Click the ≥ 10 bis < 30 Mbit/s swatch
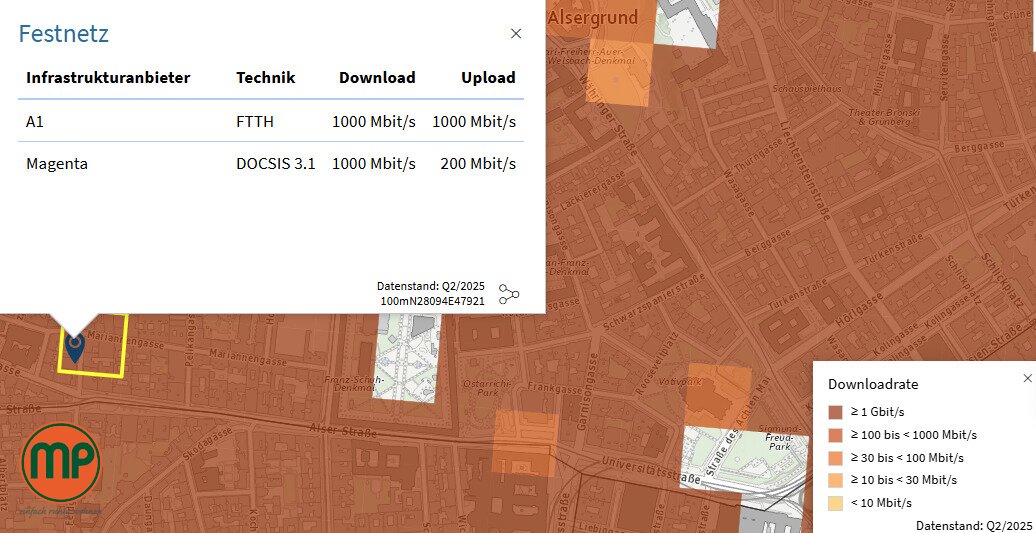Image resolution: width=1036 pixels, height=533 pixels. [x=835, y=480]
